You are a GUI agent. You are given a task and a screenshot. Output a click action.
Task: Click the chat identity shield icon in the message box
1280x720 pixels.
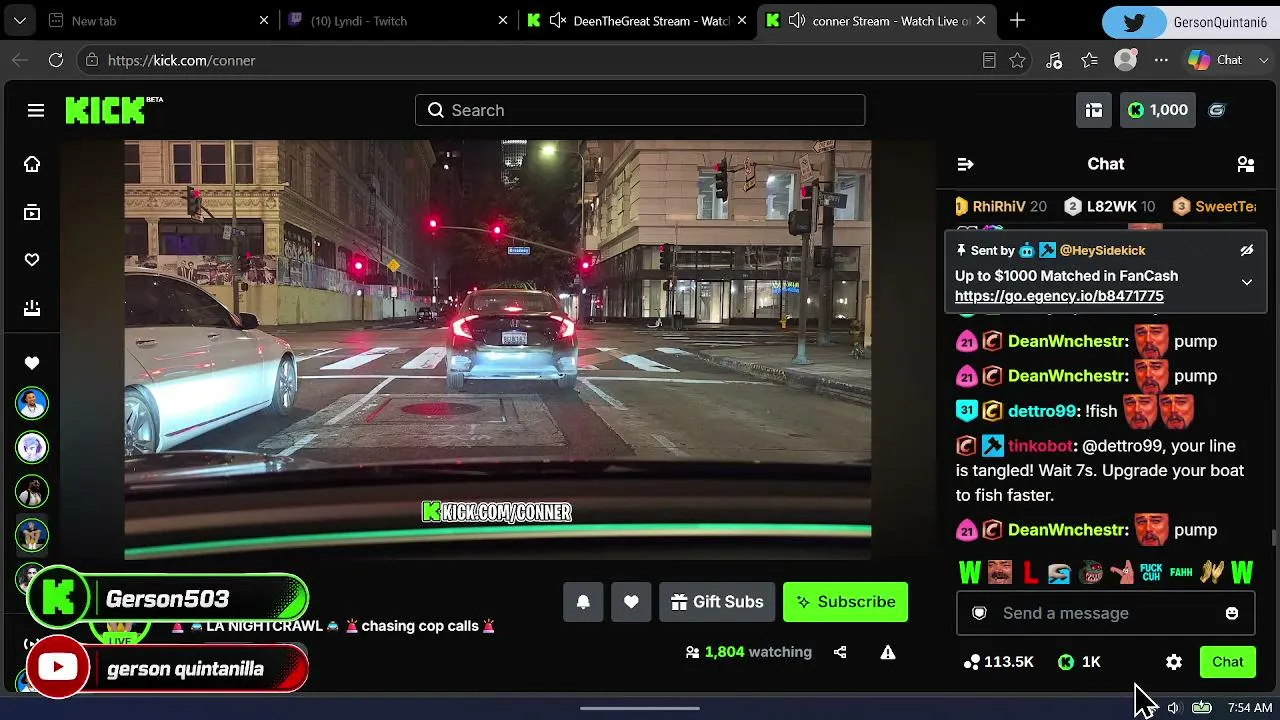pos(980,613)
